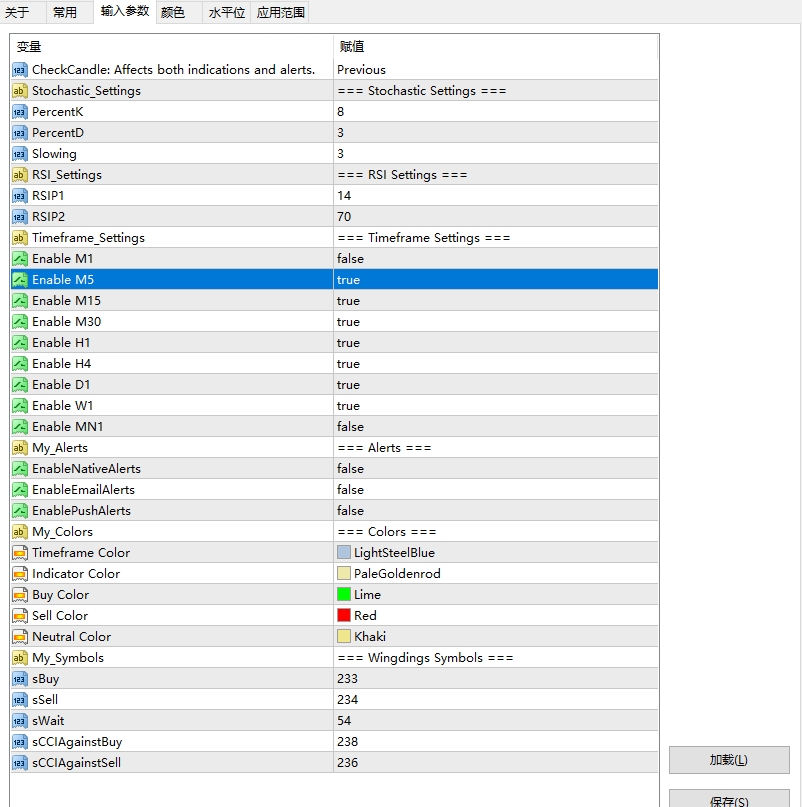The image size is (802, 807).
Task: Edit the sWait value 54
Action: 496,721
